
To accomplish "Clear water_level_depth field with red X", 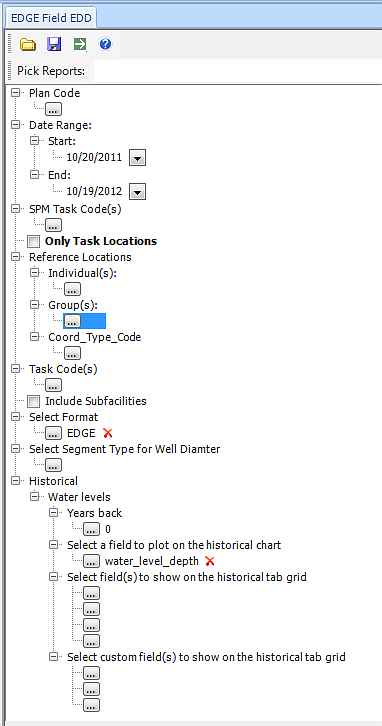I will [210, 561].
